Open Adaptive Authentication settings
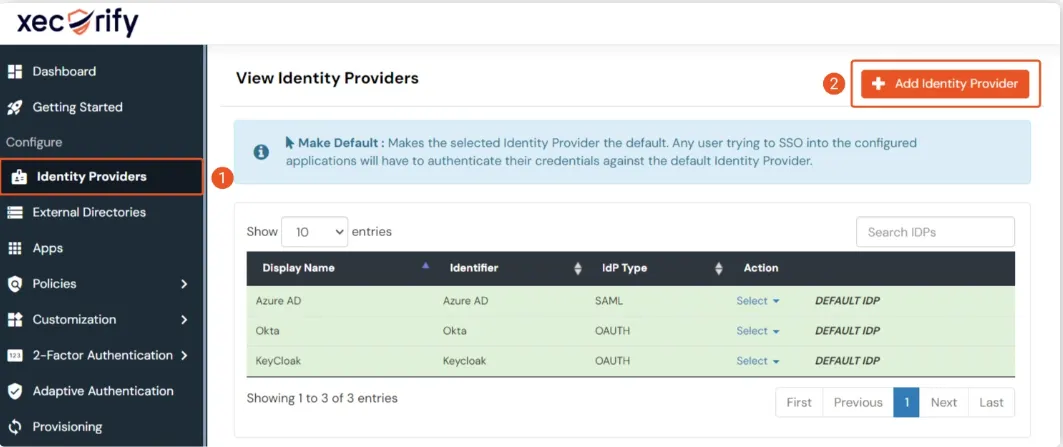This screenshot has height=447, width=1063. click(x=103, y=391)
